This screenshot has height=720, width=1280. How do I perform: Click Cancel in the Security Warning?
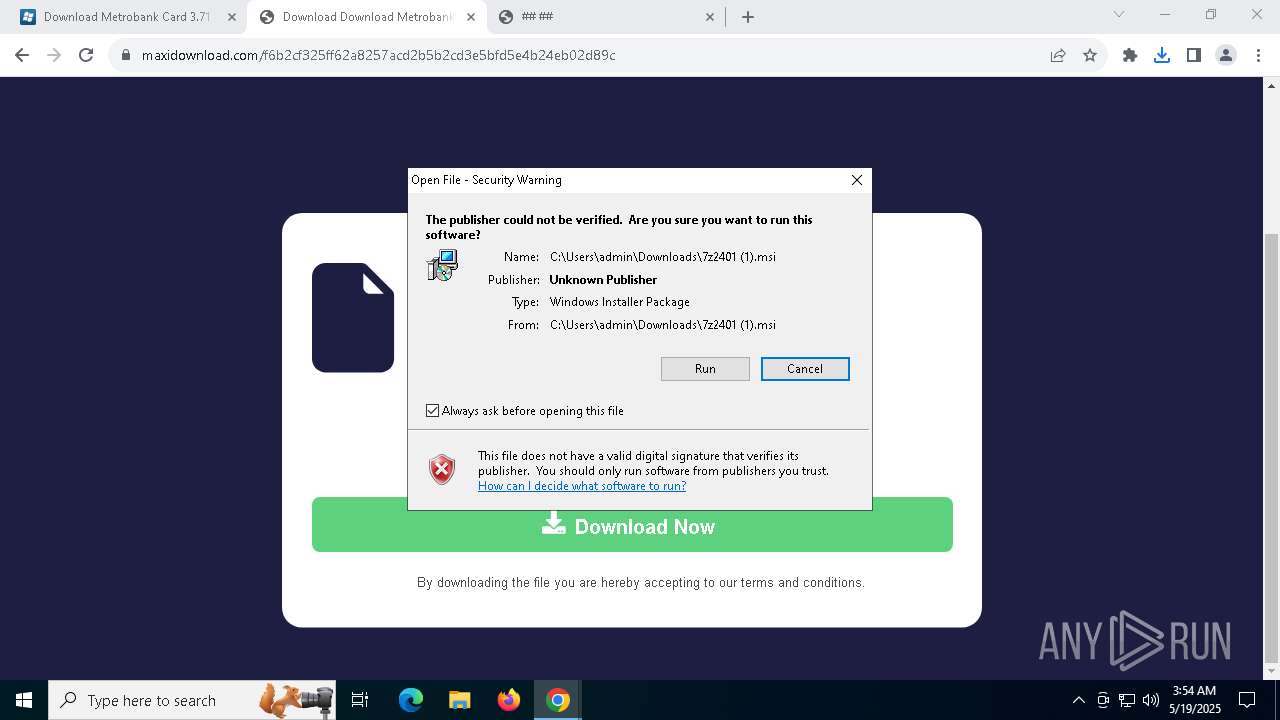[x=805, y=369]
